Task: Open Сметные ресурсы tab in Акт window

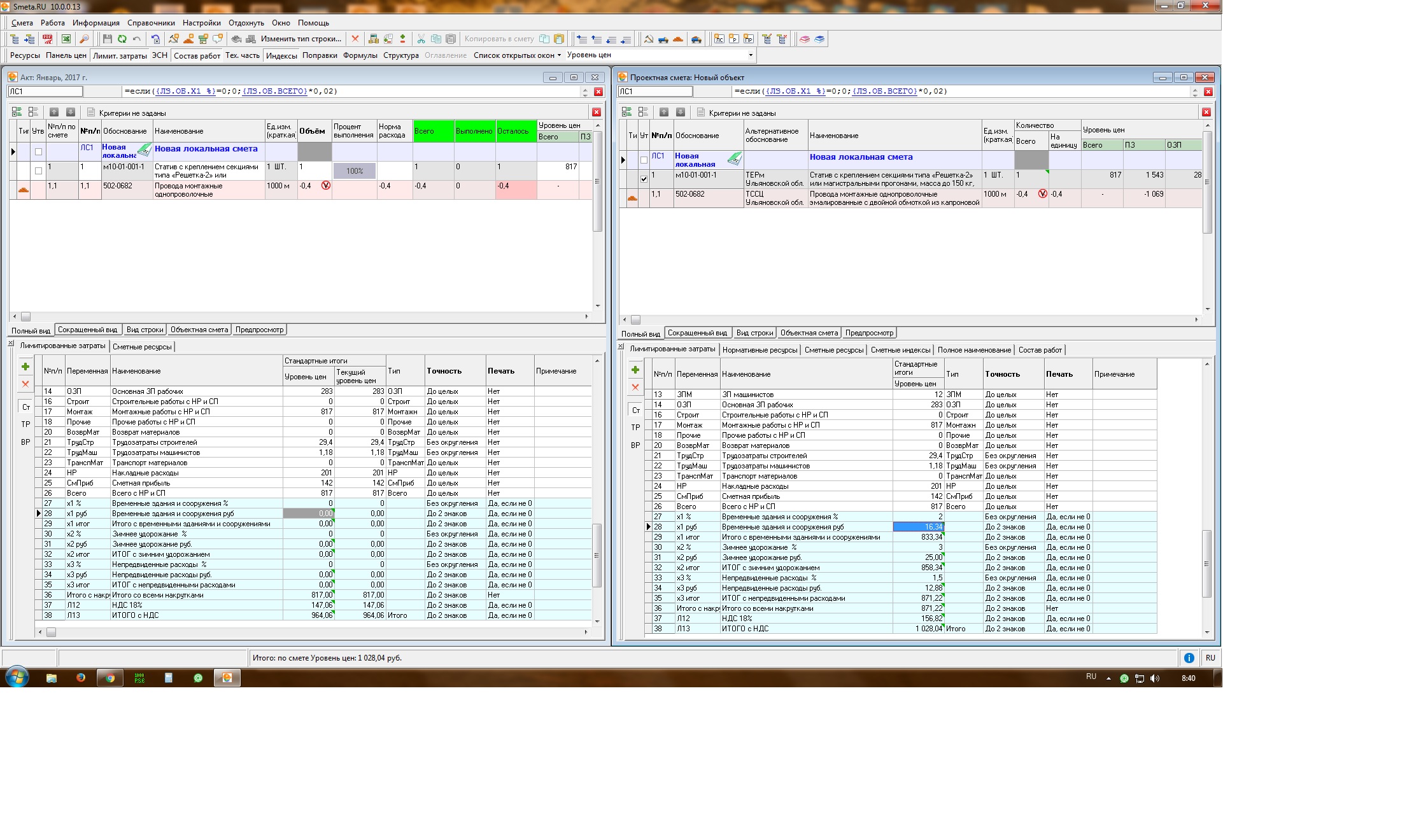Action: click(142, 347)
